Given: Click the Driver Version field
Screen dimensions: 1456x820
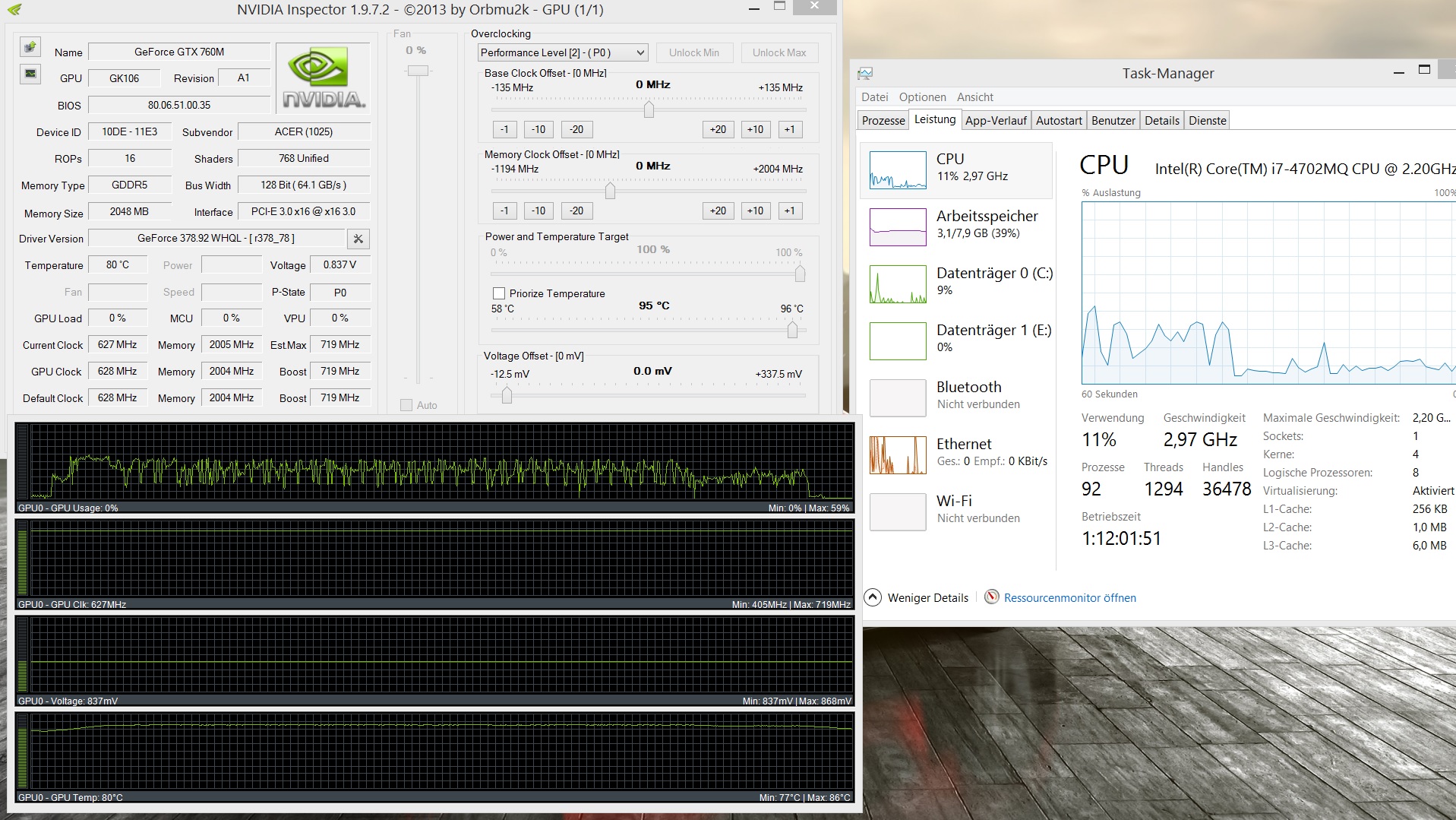Looking at the screenshot, I should click(216, 238).
